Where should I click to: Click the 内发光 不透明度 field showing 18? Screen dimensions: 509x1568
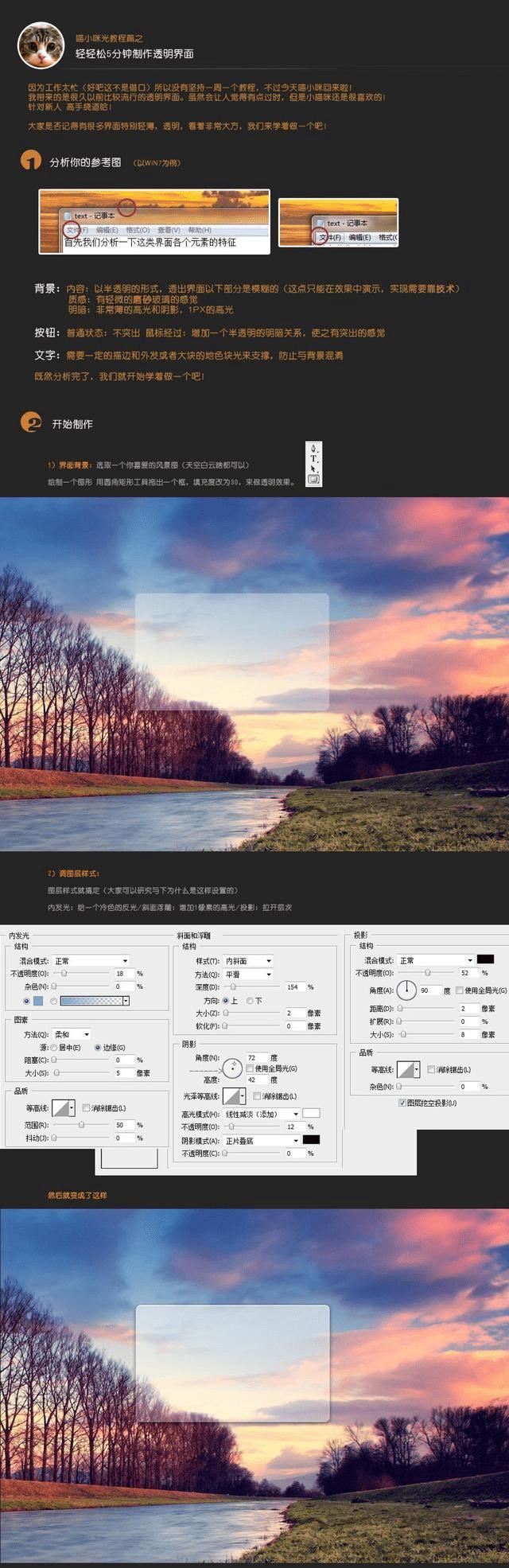pyautogui.click(x=125, y=974)
